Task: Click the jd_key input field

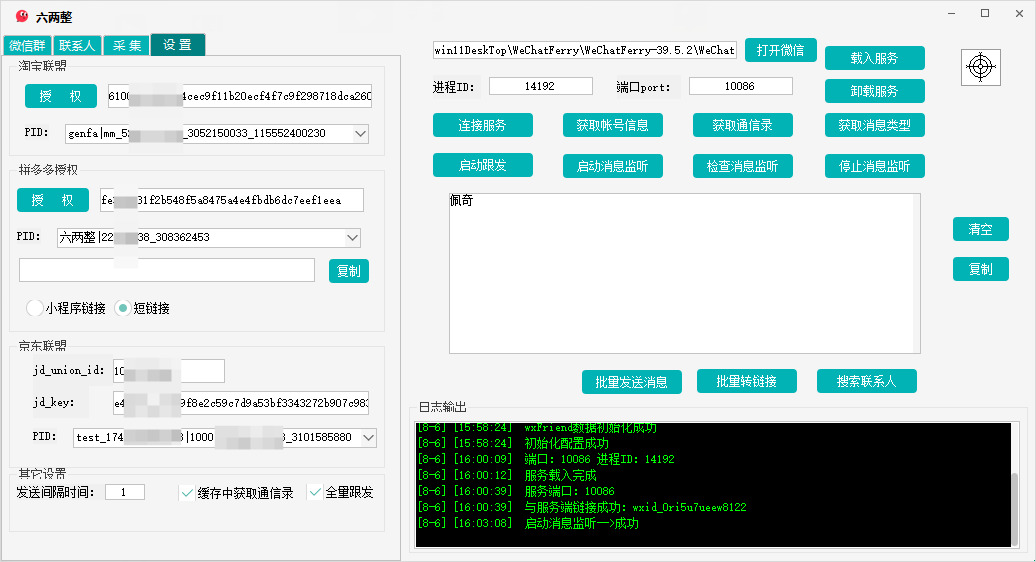Action: tap(241, 403)
